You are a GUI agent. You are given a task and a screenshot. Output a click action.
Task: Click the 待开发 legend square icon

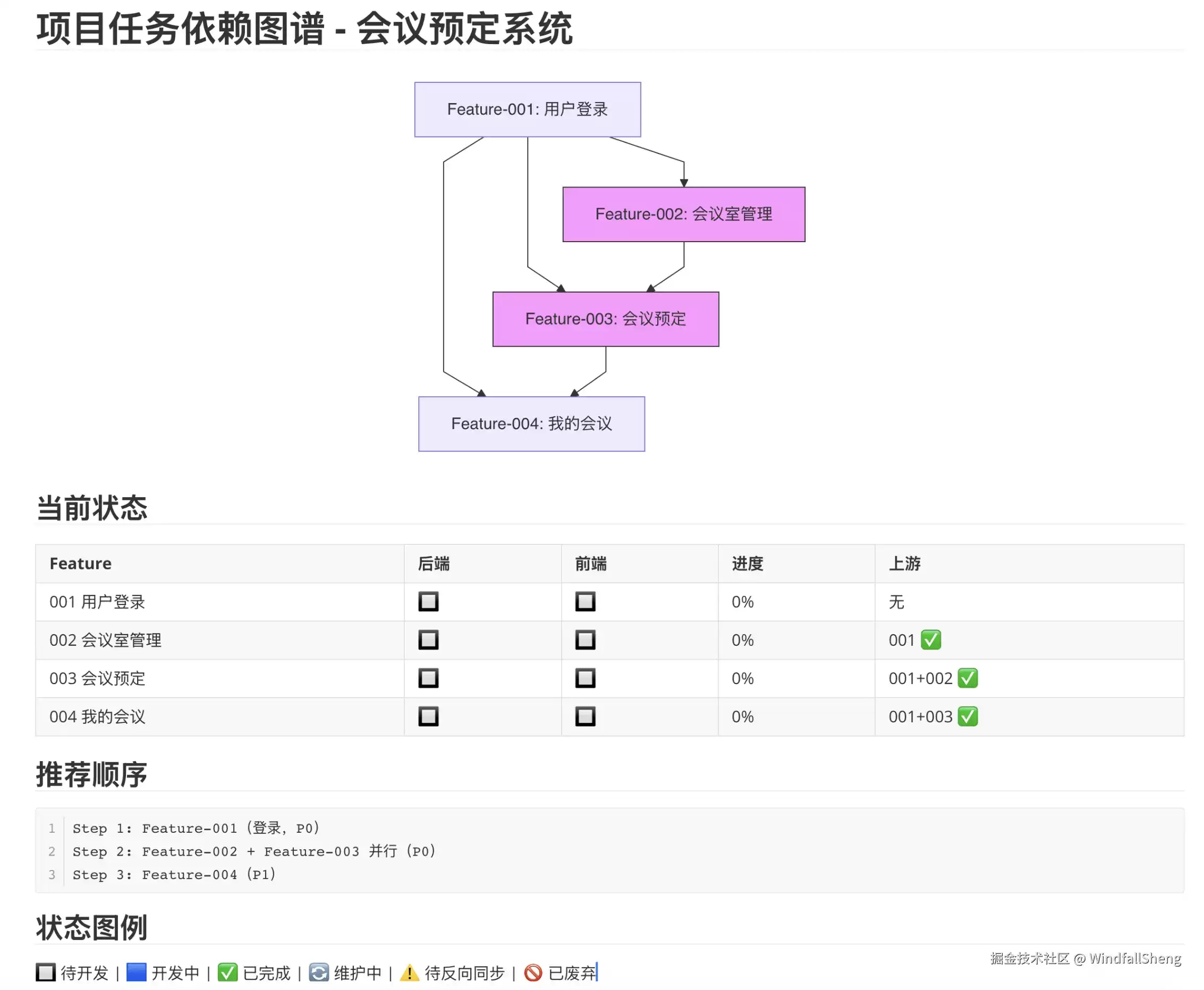[x=46, y=972]
